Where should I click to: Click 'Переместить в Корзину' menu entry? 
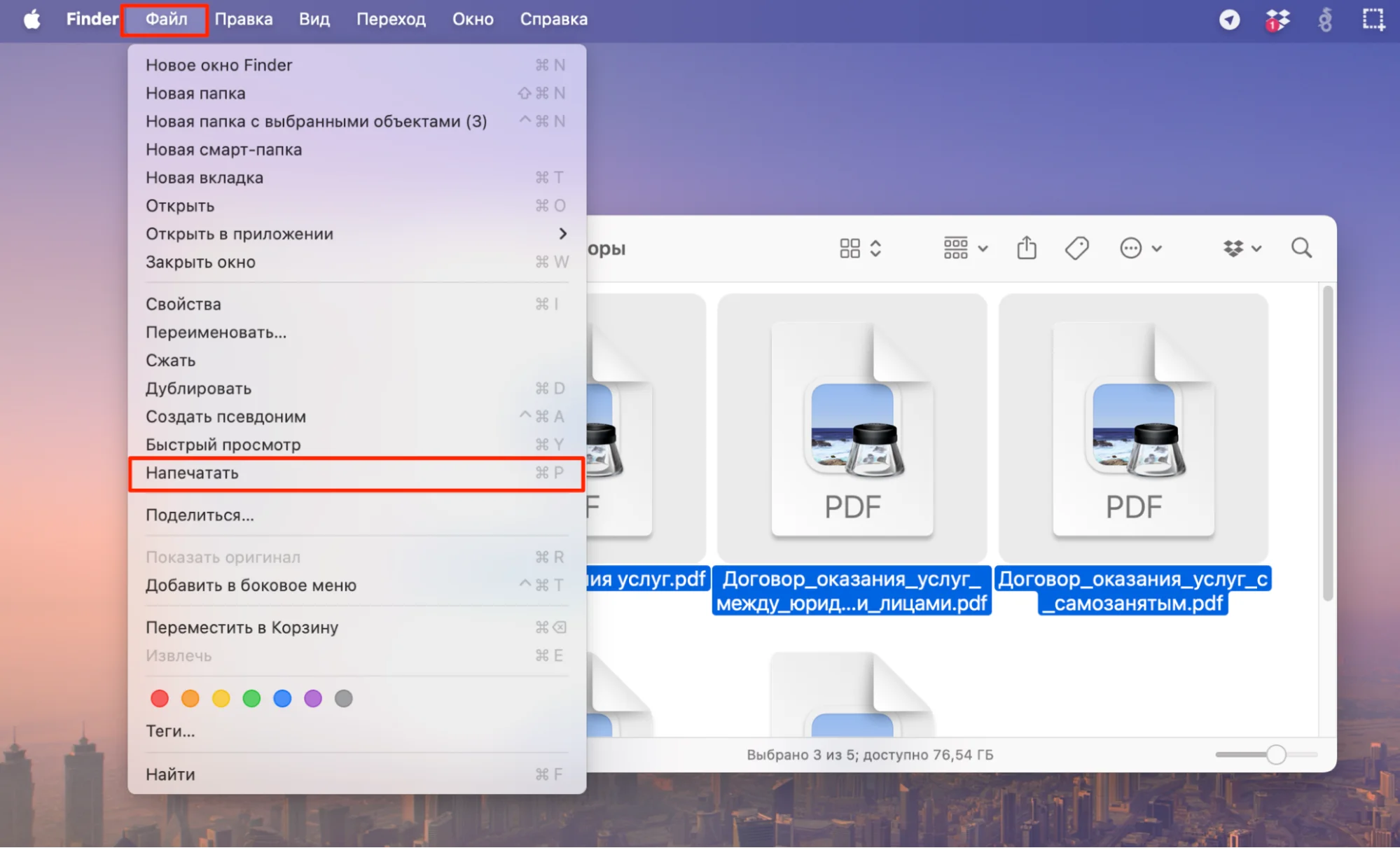[242, 627]
